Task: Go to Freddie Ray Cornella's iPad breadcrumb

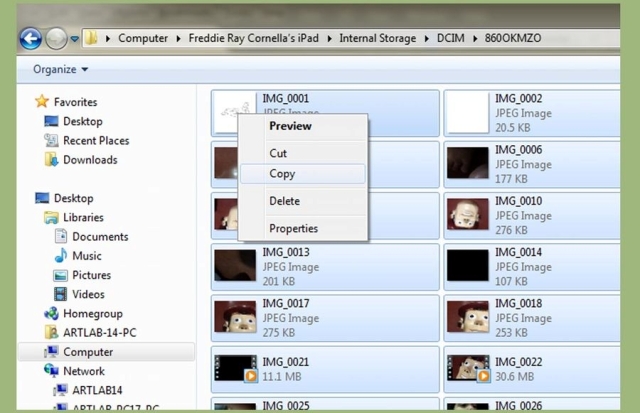Action: pyautogui.click(x=253, y=38)
